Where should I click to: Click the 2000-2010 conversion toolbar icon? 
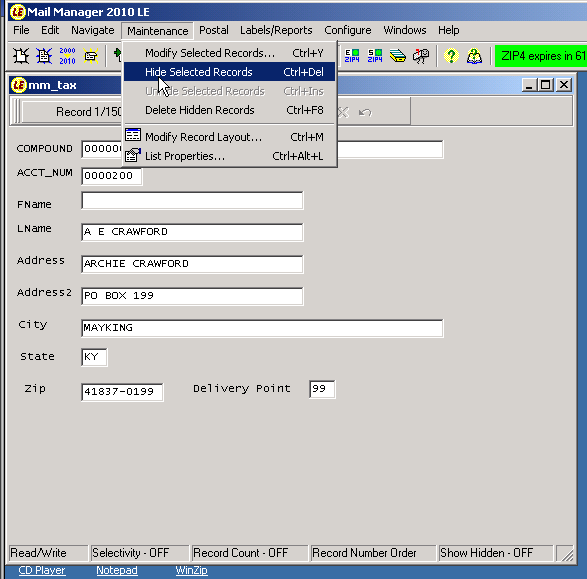tap(67, 56)
